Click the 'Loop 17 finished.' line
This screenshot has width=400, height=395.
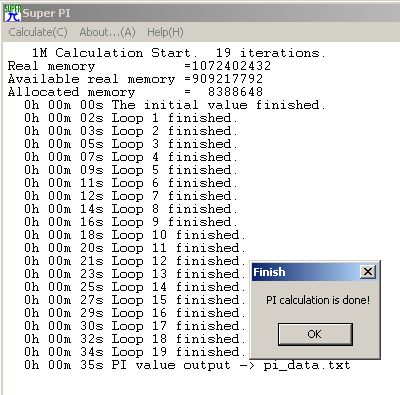[x=135, y=326]
